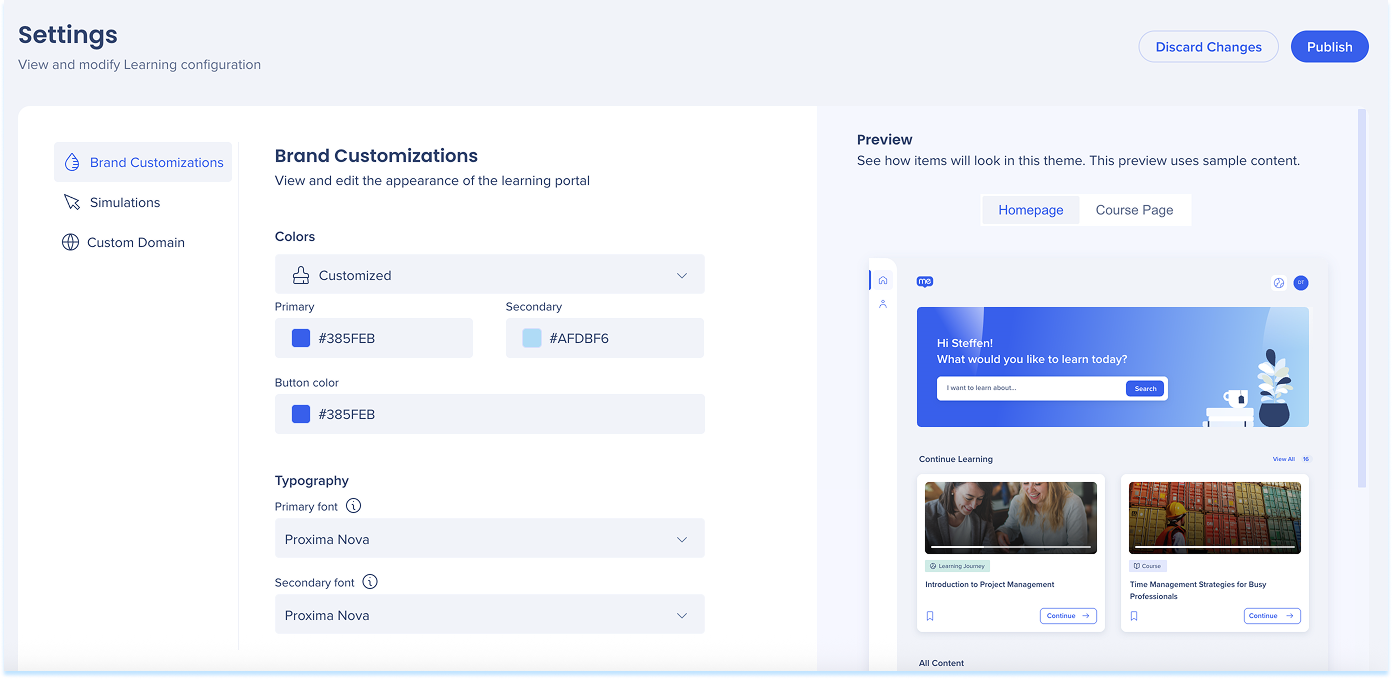Expand the Primary font dropdown
Screen dimensions: 1392x679
pos(489,539)
